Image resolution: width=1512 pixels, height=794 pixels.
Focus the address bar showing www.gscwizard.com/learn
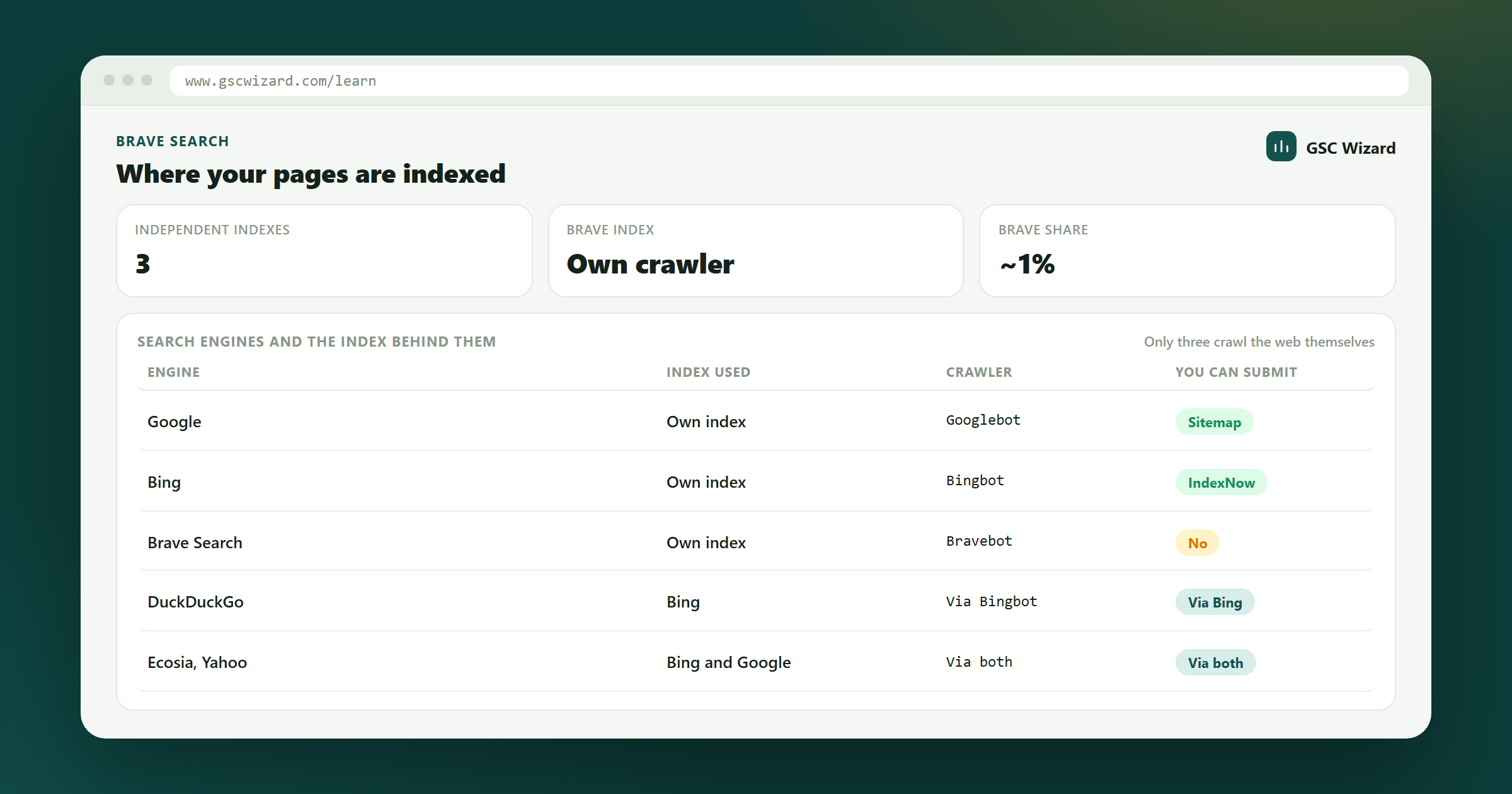789,81
